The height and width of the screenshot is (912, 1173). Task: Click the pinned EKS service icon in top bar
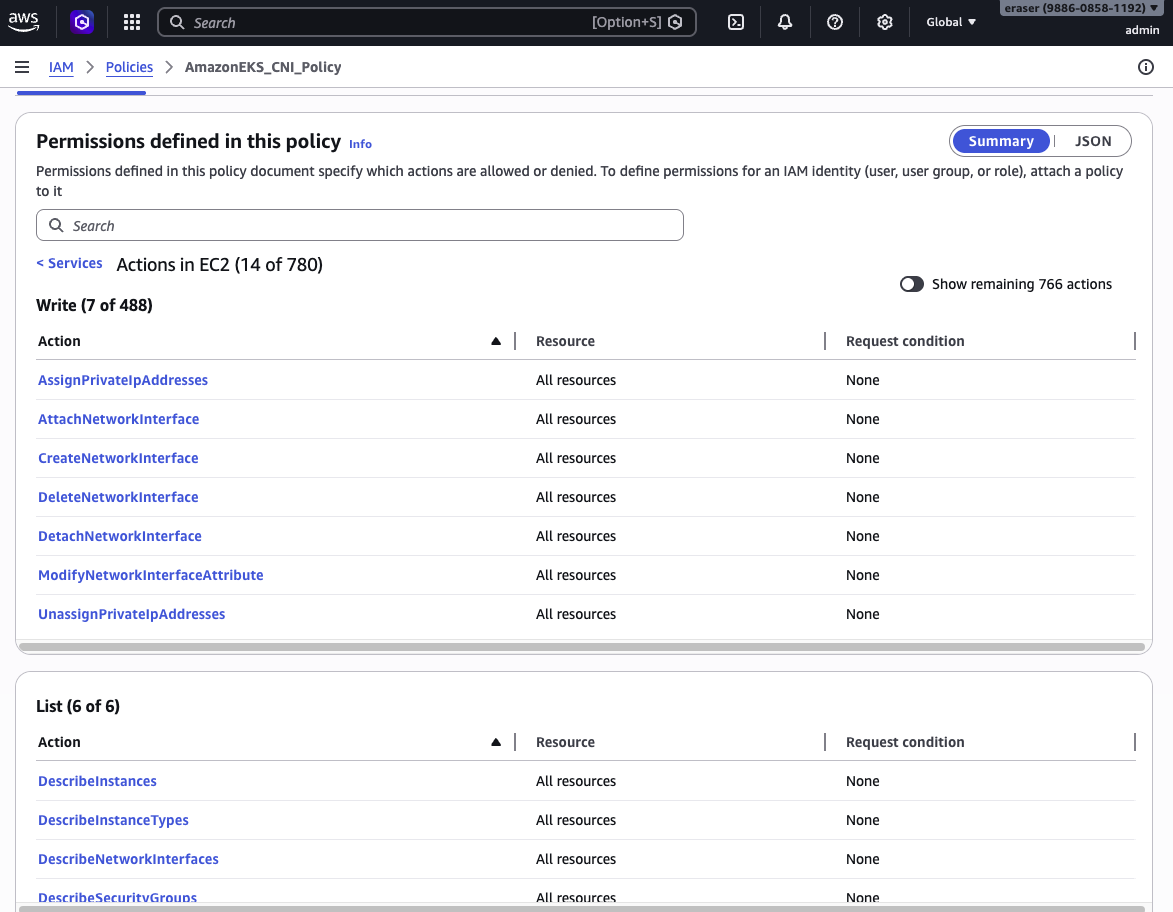point(81,21)
